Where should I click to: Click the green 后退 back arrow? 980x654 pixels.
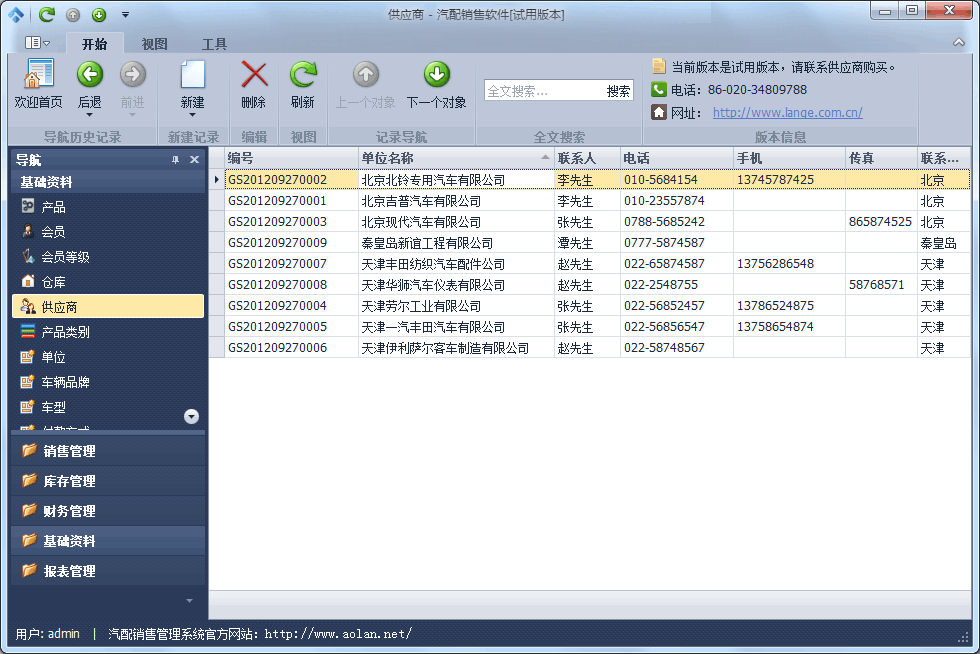click(x=90, y=76)
